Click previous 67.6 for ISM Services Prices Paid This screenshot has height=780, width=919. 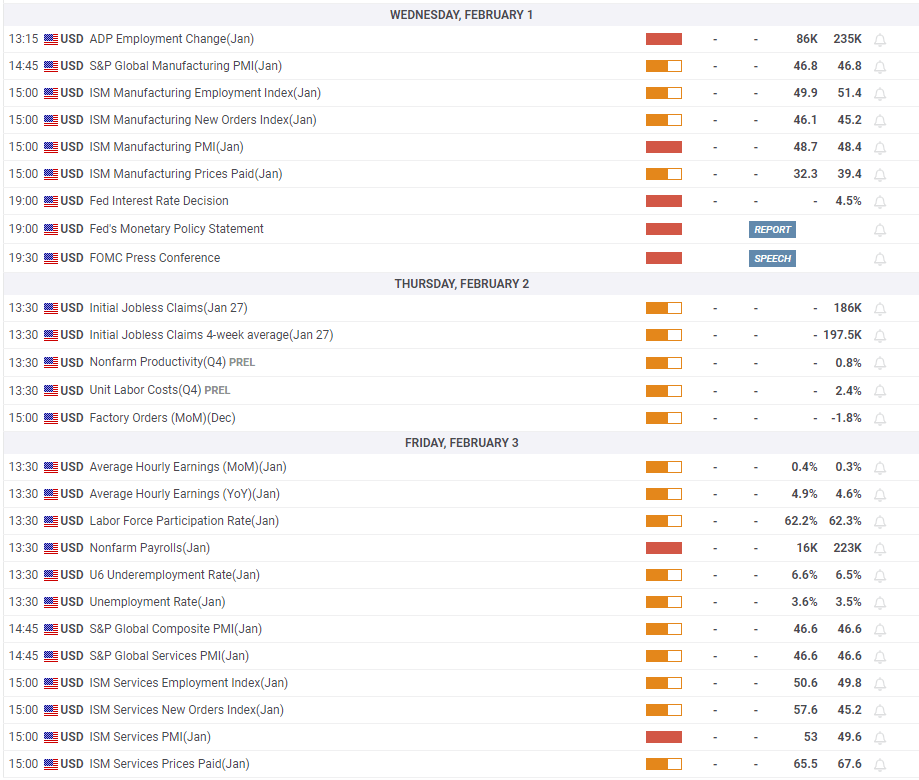pyautogui.click(x=849, y=764)
